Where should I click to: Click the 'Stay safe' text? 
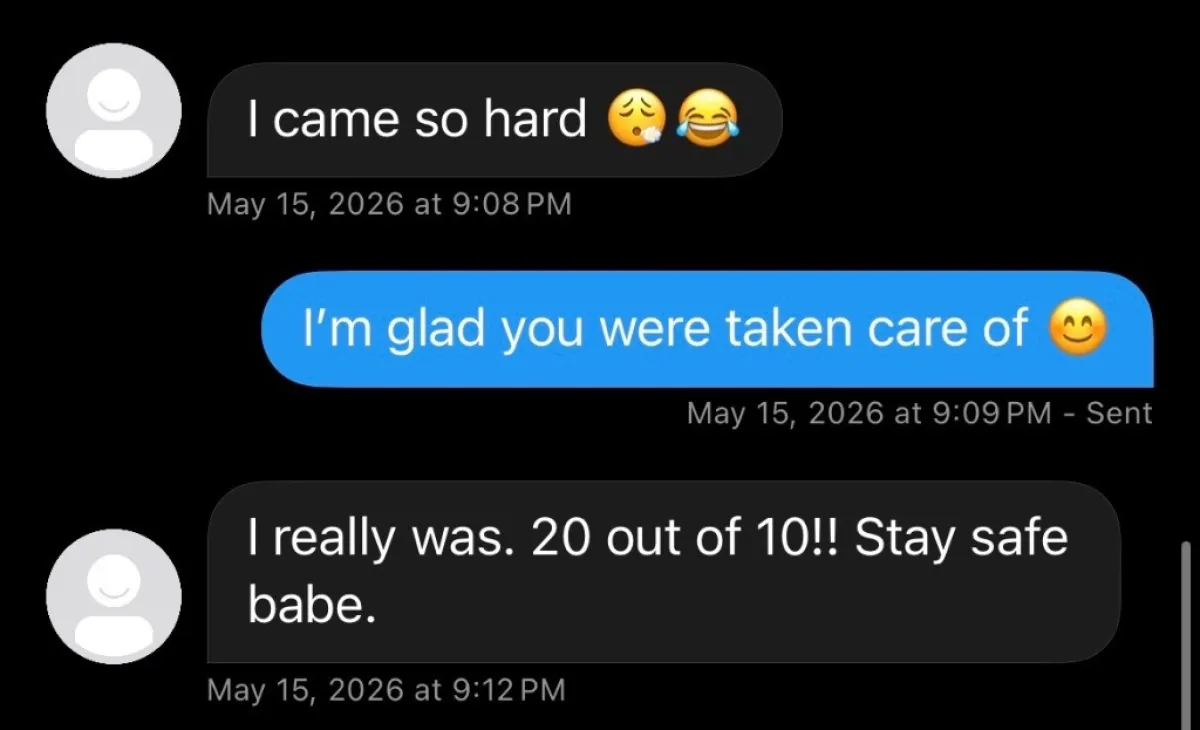961,540
